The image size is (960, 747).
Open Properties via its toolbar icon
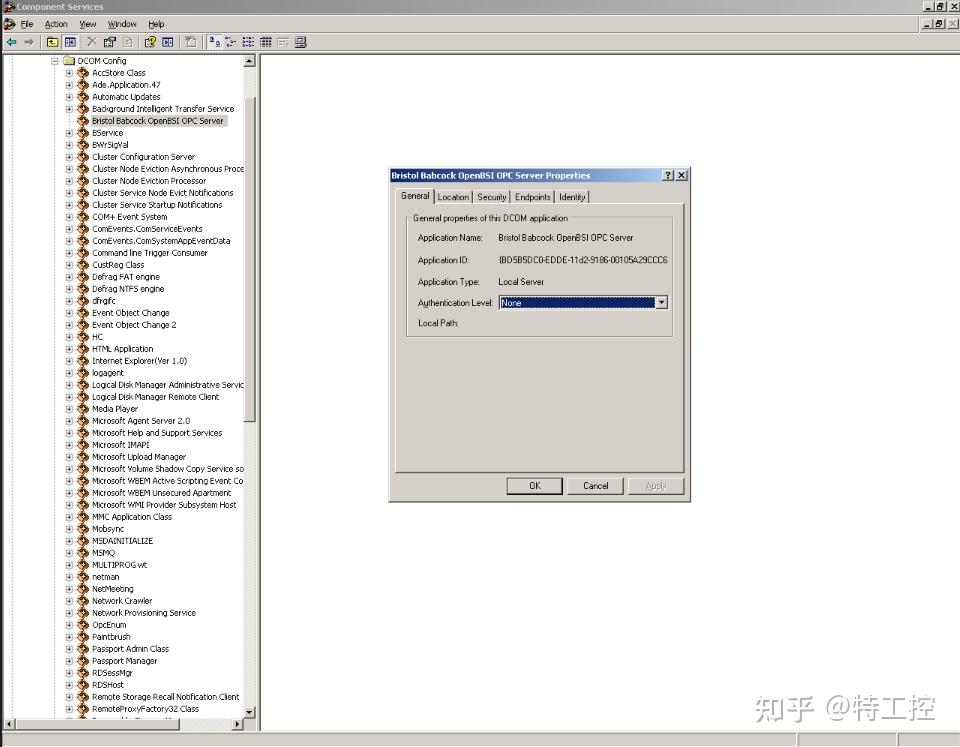(x=108, y=42)
